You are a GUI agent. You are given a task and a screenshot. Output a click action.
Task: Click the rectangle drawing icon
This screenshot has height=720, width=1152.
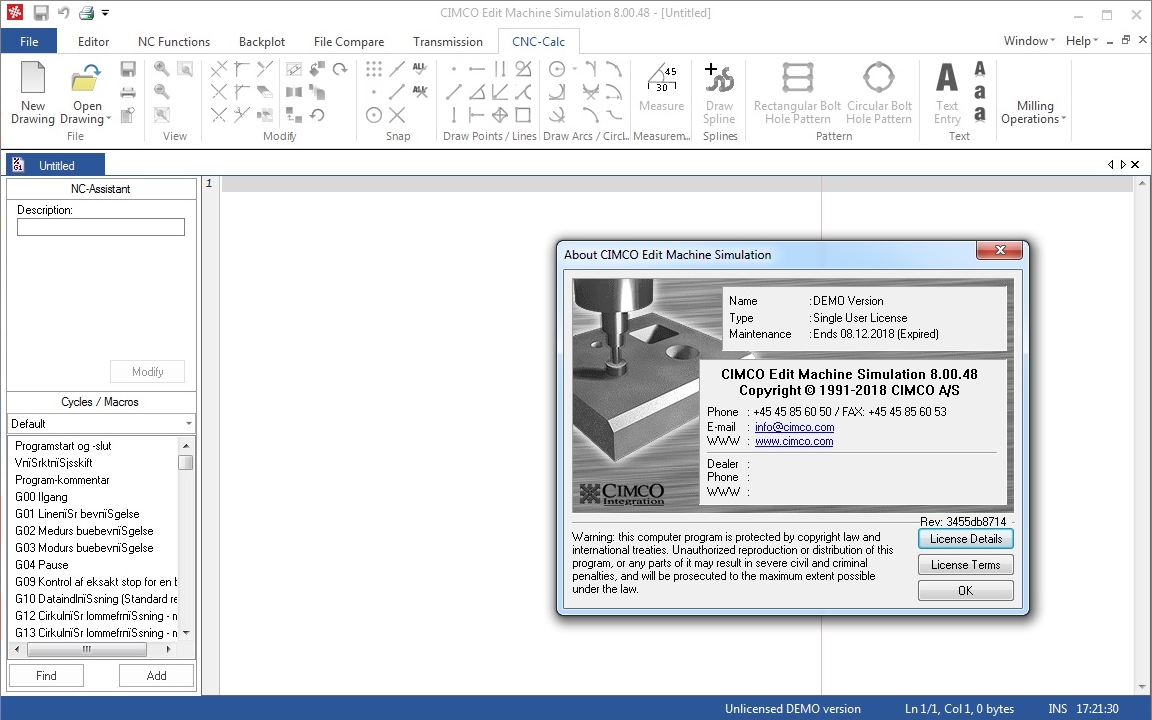[x=522, y=115]
